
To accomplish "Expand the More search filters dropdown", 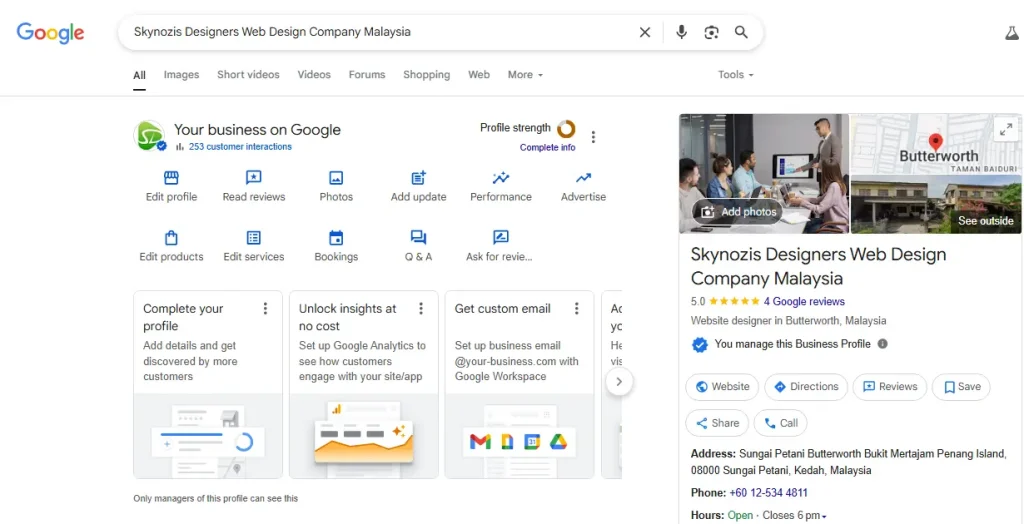I will (x=525, y=75).
